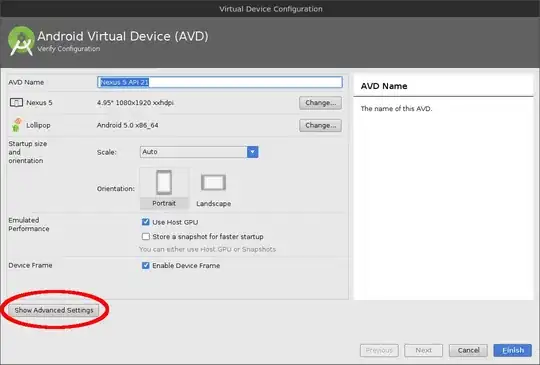Image resolution: width=540 pixels, height=365 pixels.
Task: Finish the AVD configuration
Action: pos(512,350)
